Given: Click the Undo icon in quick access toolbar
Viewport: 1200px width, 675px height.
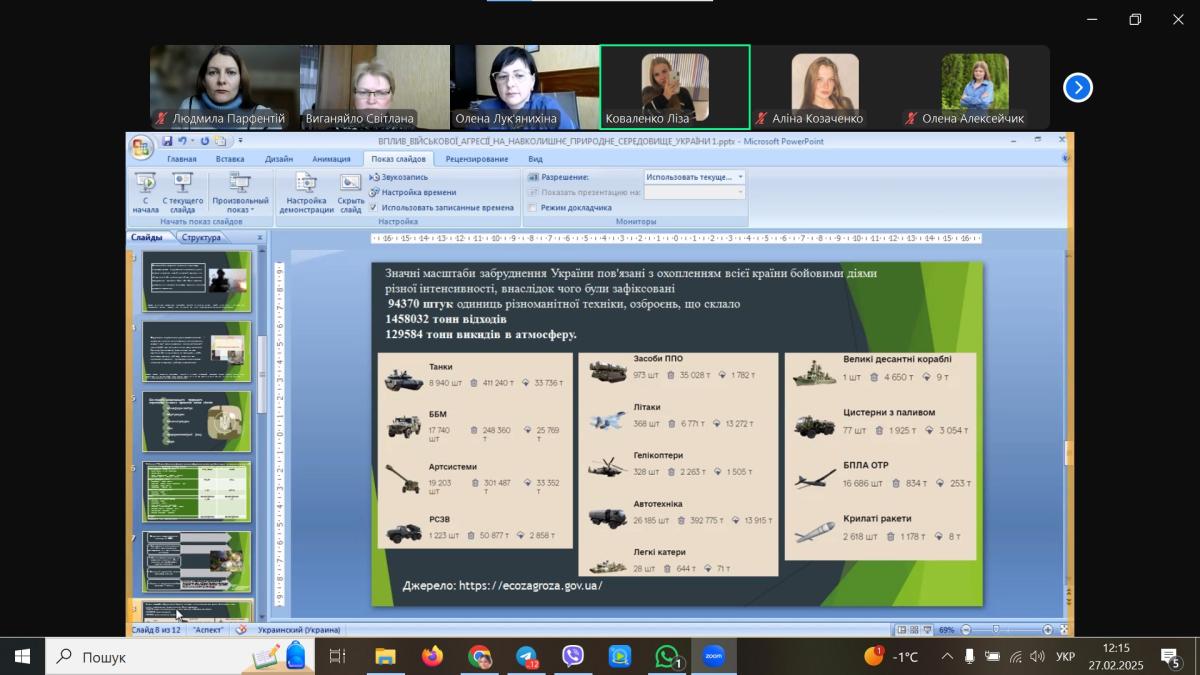Looking at the screenshot, I should tap(182, 141).
